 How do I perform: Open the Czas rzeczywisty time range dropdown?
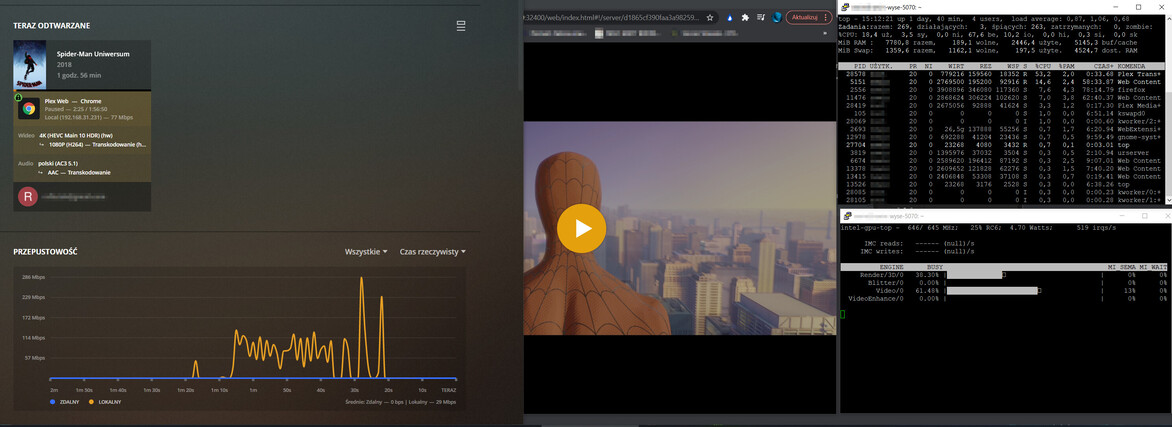click(x=432, y=252)
